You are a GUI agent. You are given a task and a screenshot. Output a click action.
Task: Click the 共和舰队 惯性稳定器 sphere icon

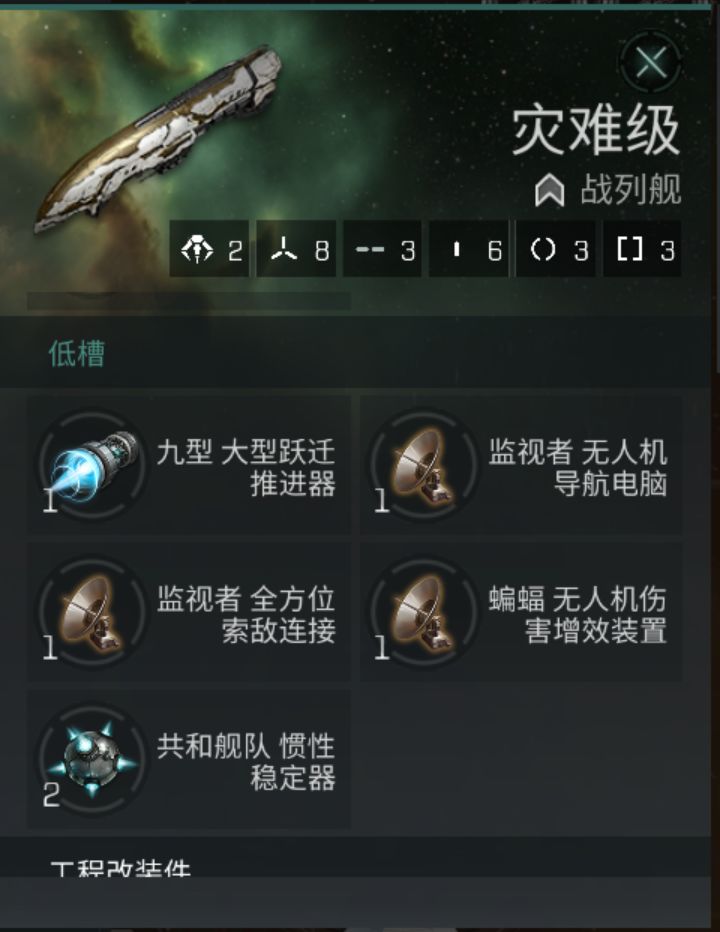pos(93,759)
